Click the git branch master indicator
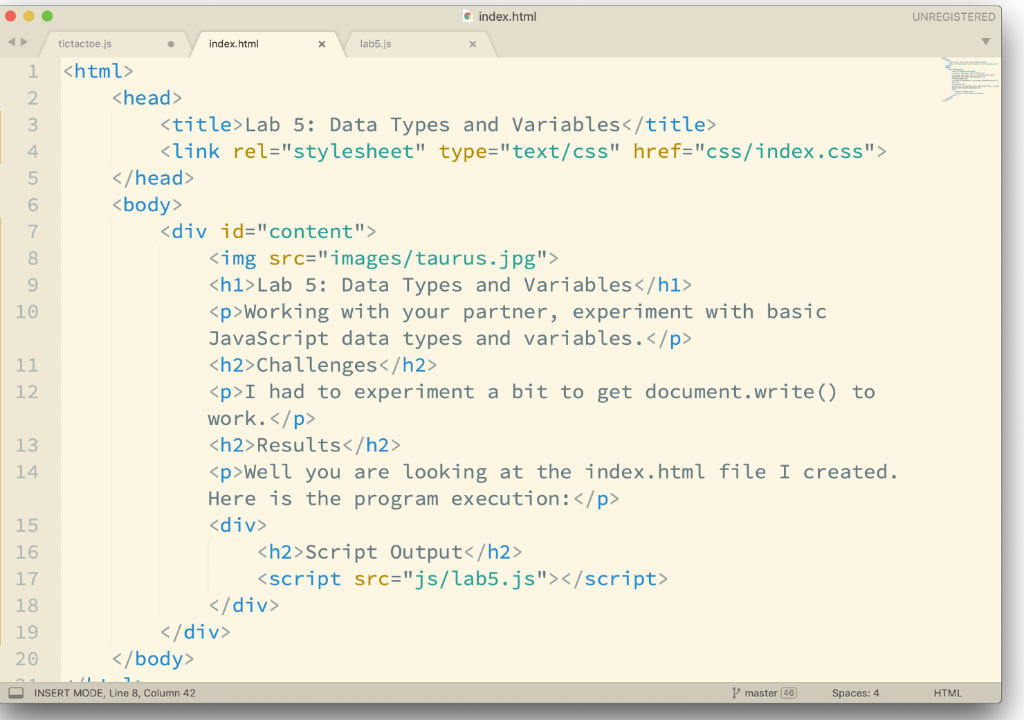This screenshot has width=1024, height=720. click(x=758, y=692)
